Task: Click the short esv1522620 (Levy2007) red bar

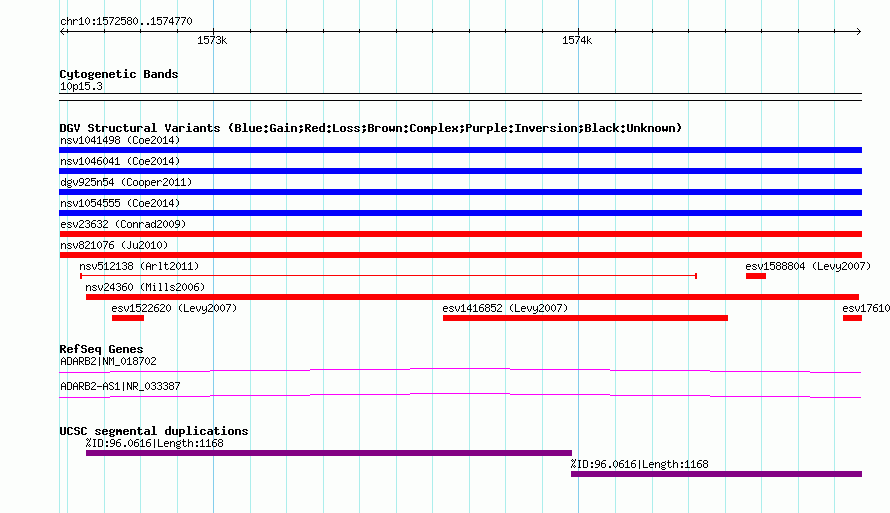Action: (128, 318)
